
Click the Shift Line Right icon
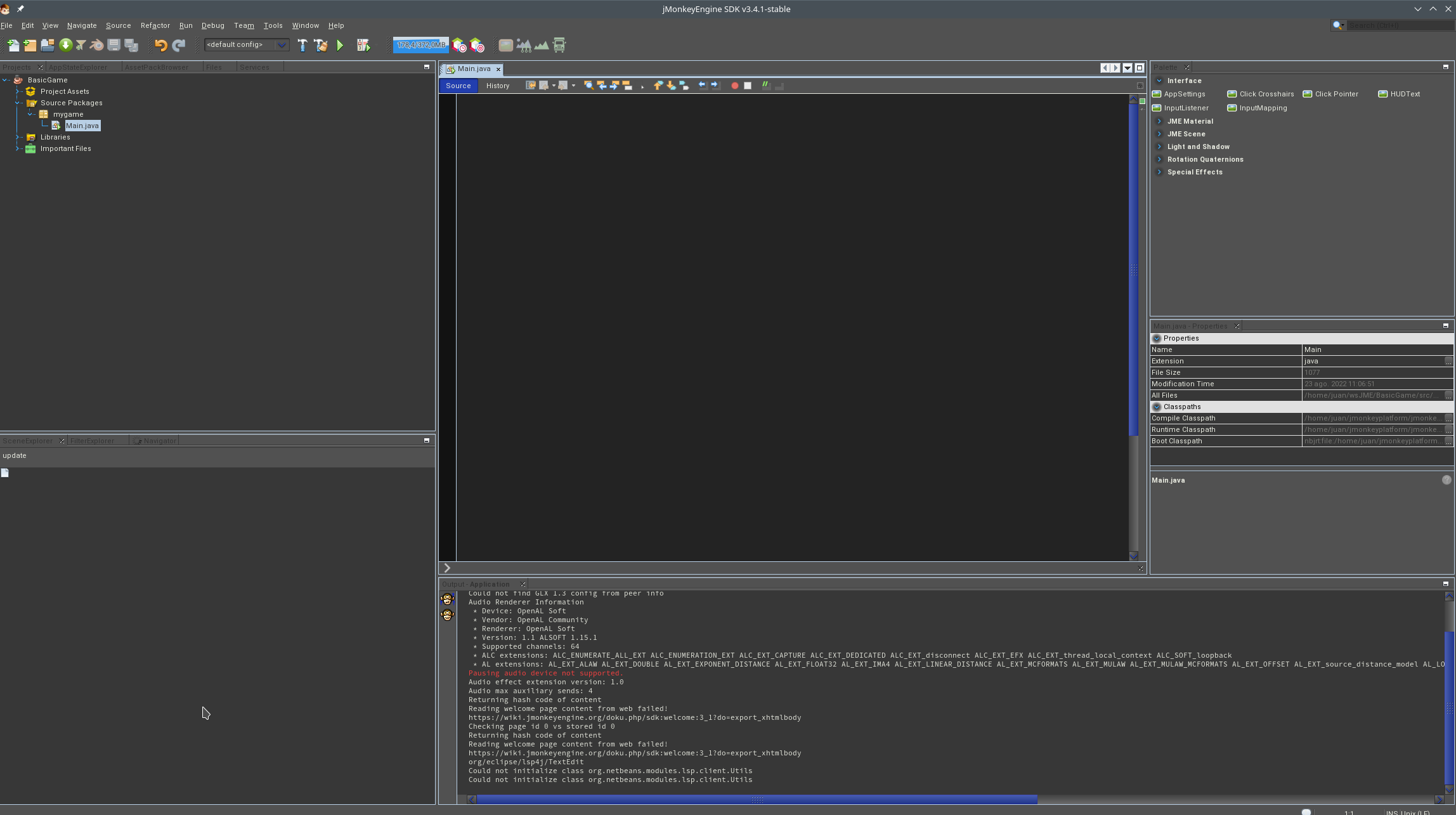point(716,86)
